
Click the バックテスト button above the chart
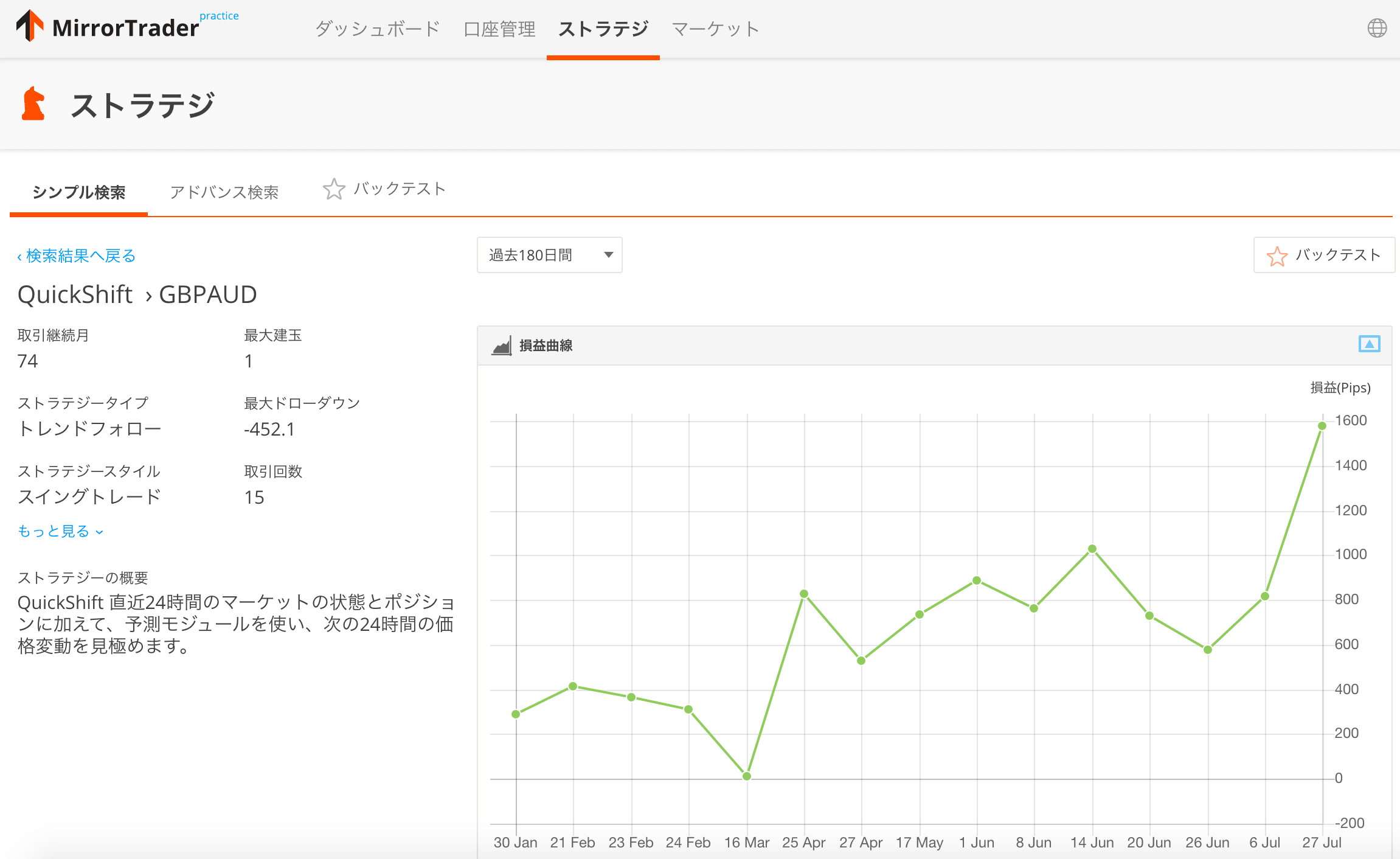[1324, 255]
